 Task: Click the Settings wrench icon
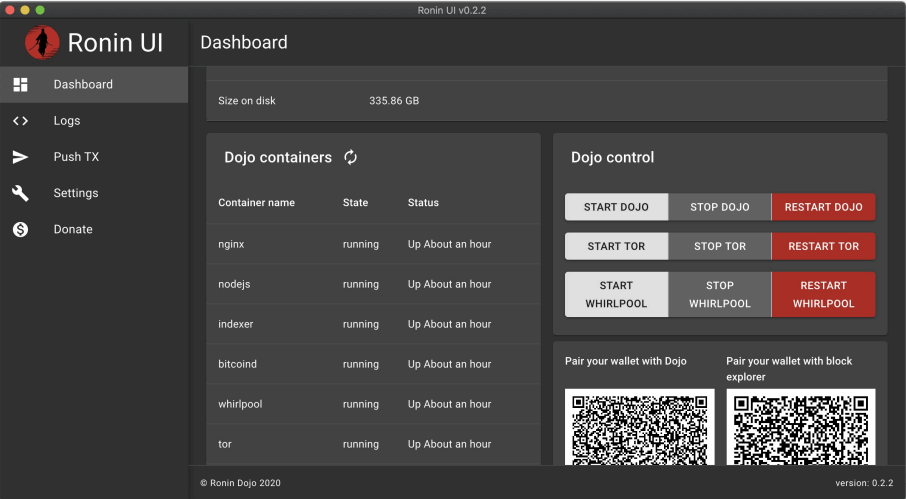(20, 193)
